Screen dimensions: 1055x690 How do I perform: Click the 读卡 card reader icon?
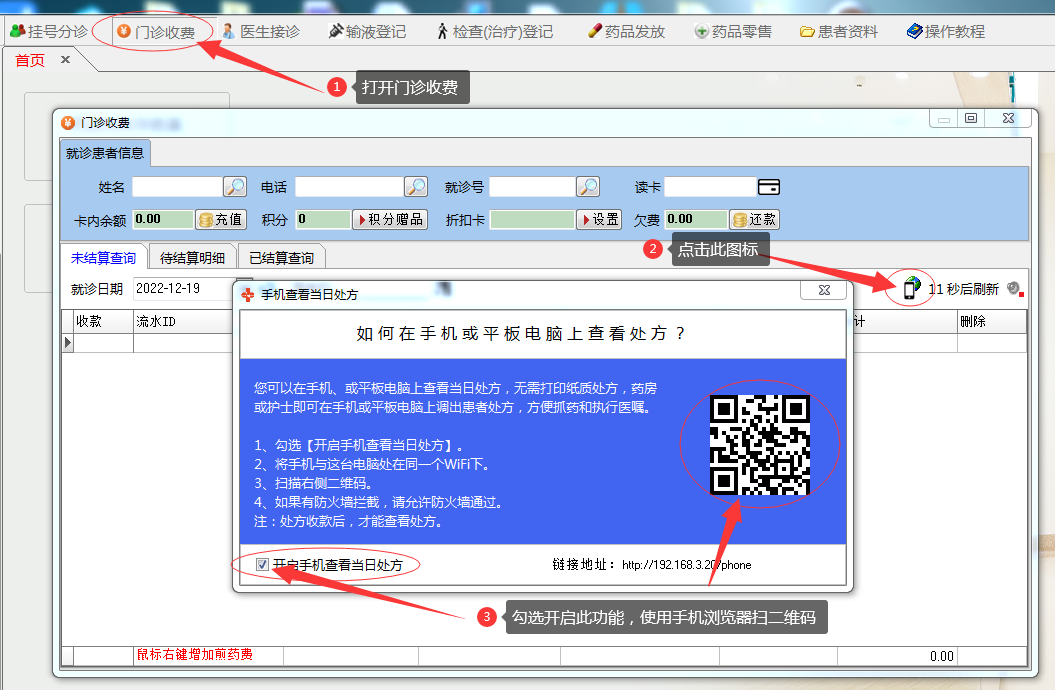click(x=768, y=187)
